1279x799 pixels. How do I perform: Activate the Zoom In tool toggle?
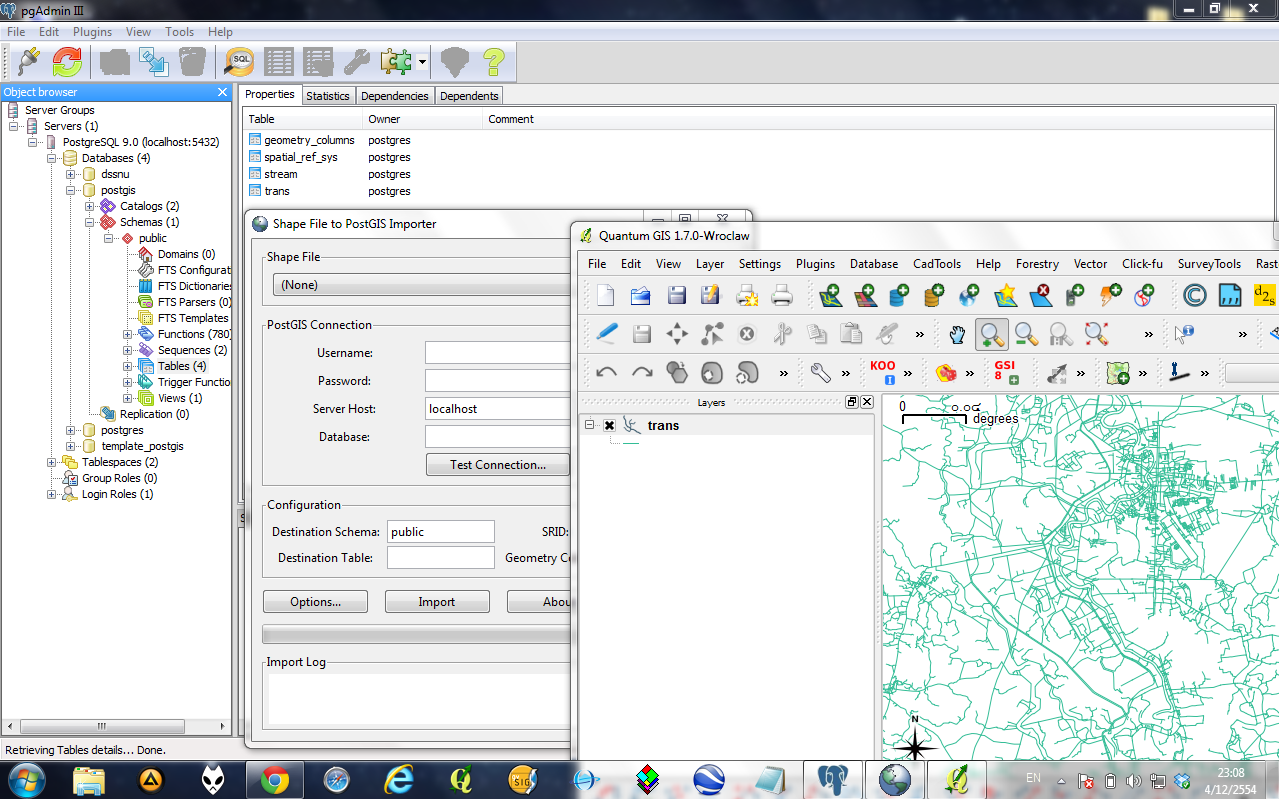pyautogui.click(x=993, y=334)
